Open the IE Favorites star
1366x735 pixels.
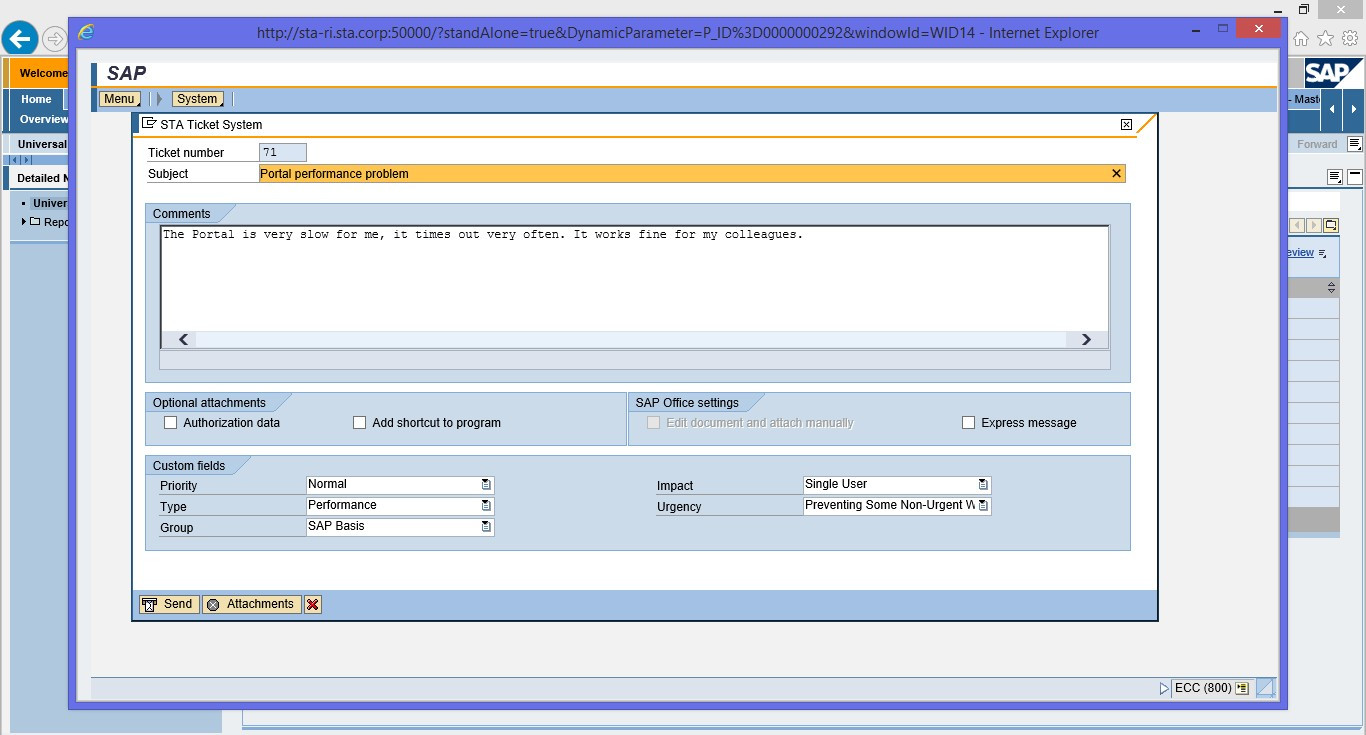(x=1325, y=39)
